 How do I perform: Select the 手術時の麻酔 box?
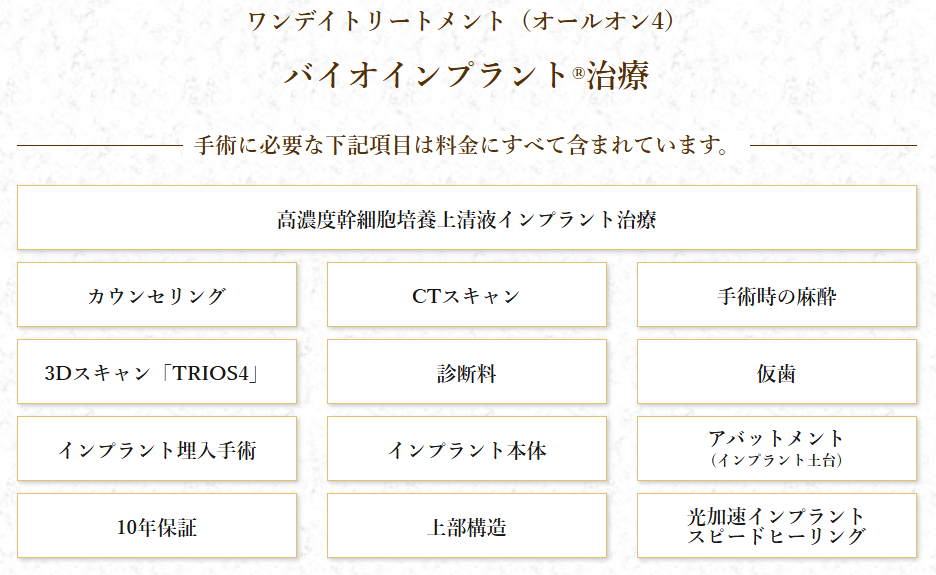pos(777,295)
